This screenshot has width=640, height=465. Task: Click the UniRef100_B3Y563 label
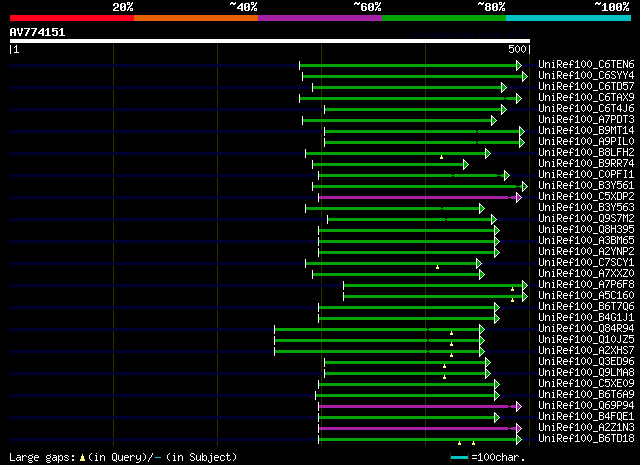pos(586,208)
